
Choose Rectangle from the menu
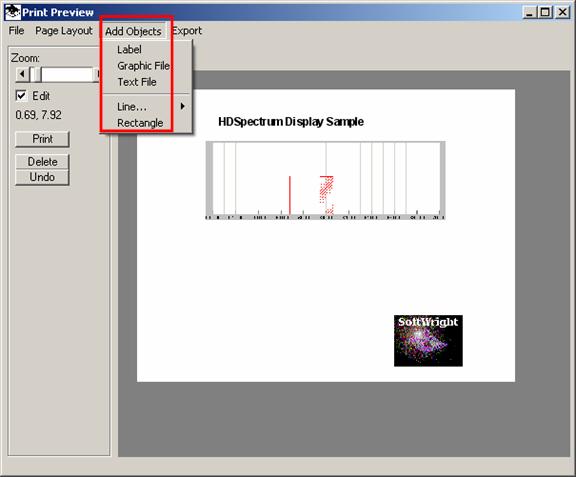pos(140,123)
